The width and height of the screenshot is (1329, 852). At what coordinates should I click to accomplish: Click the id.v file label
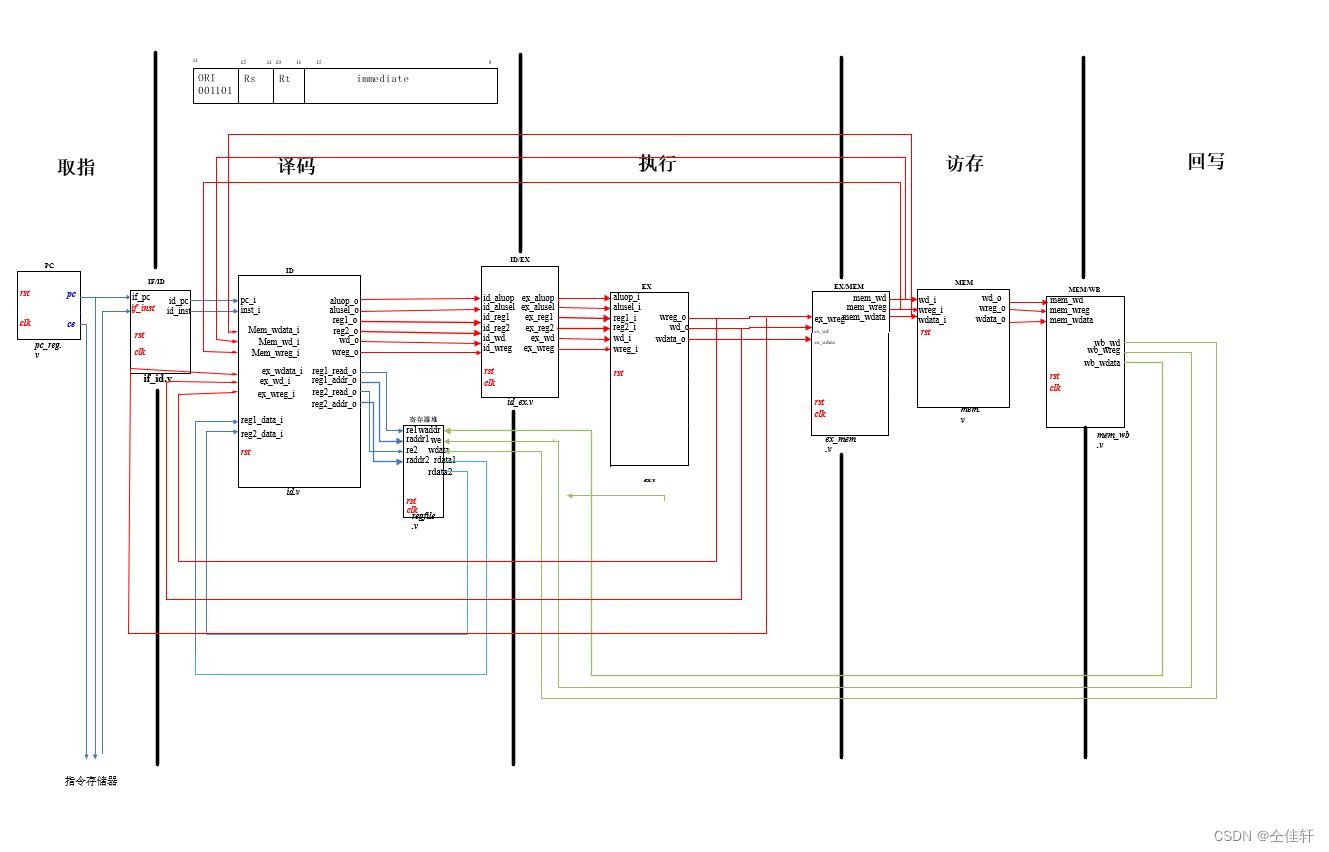coord(293,492)
